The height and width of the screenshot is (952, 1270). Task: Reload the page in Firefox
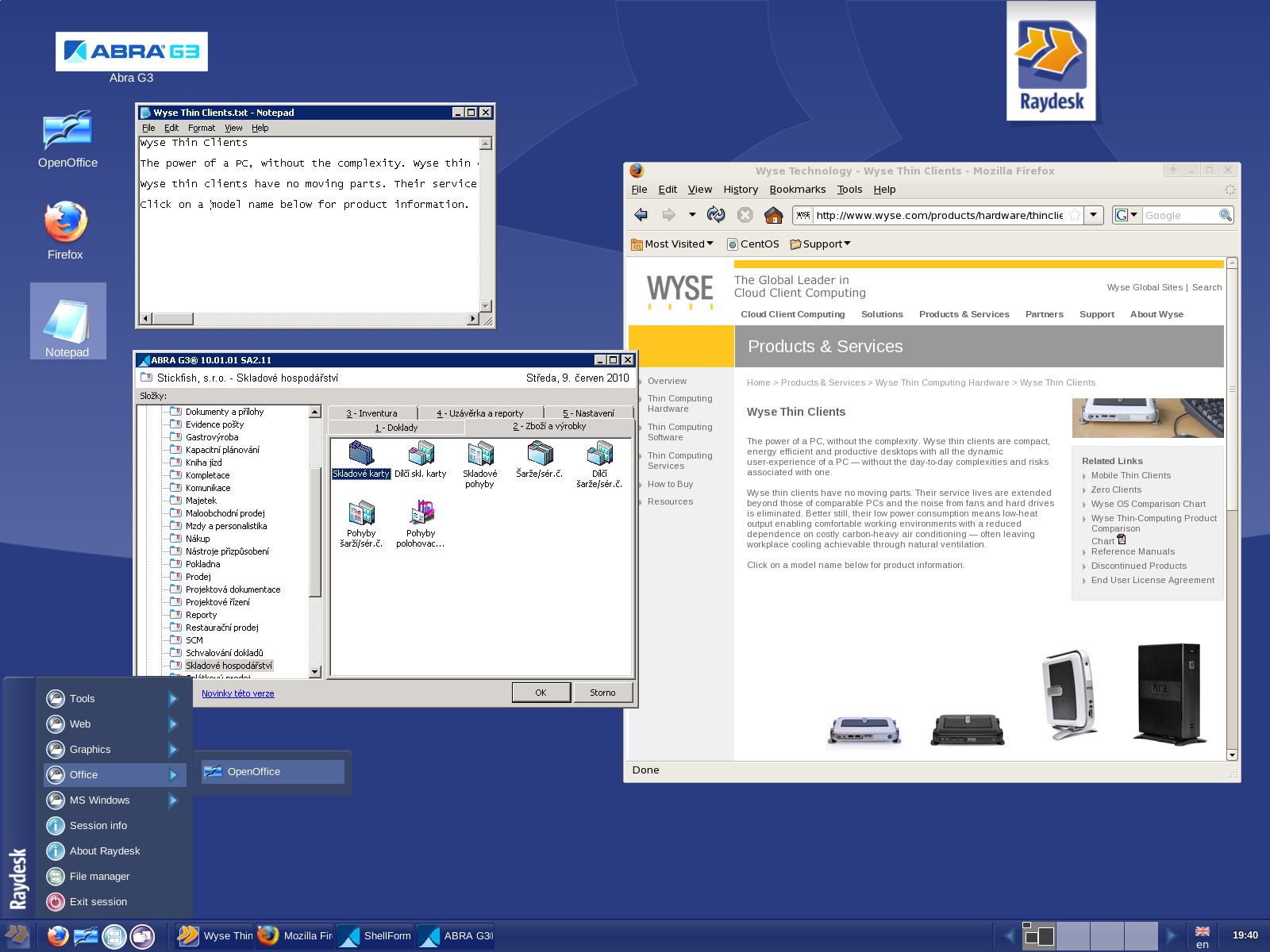pos(716,215)
